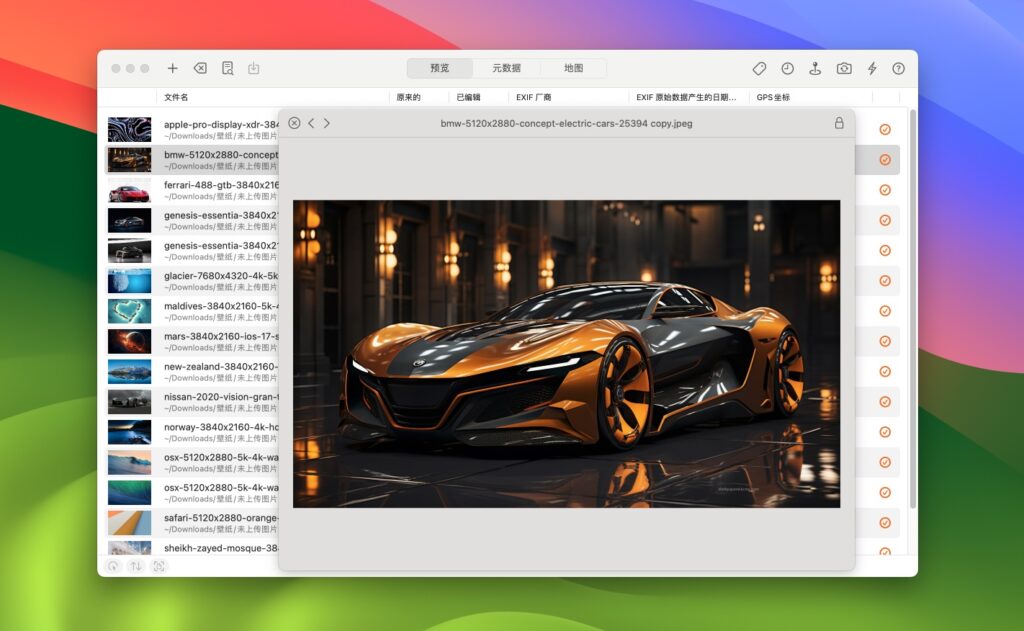Click the sort arrows icon at bottom left
Viewport: 1024px width, 631px height.
(x=135, y=566)
